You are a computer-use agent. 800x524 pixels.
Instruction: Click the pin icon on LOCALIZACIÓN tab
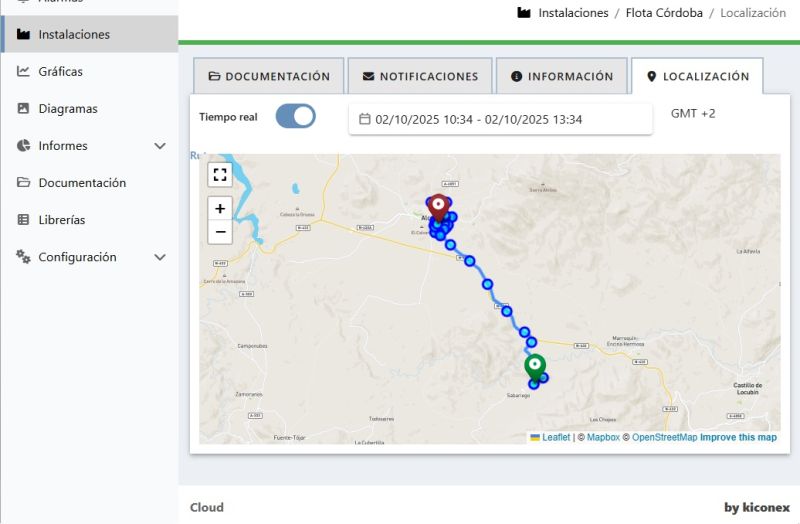click(651, 77)
